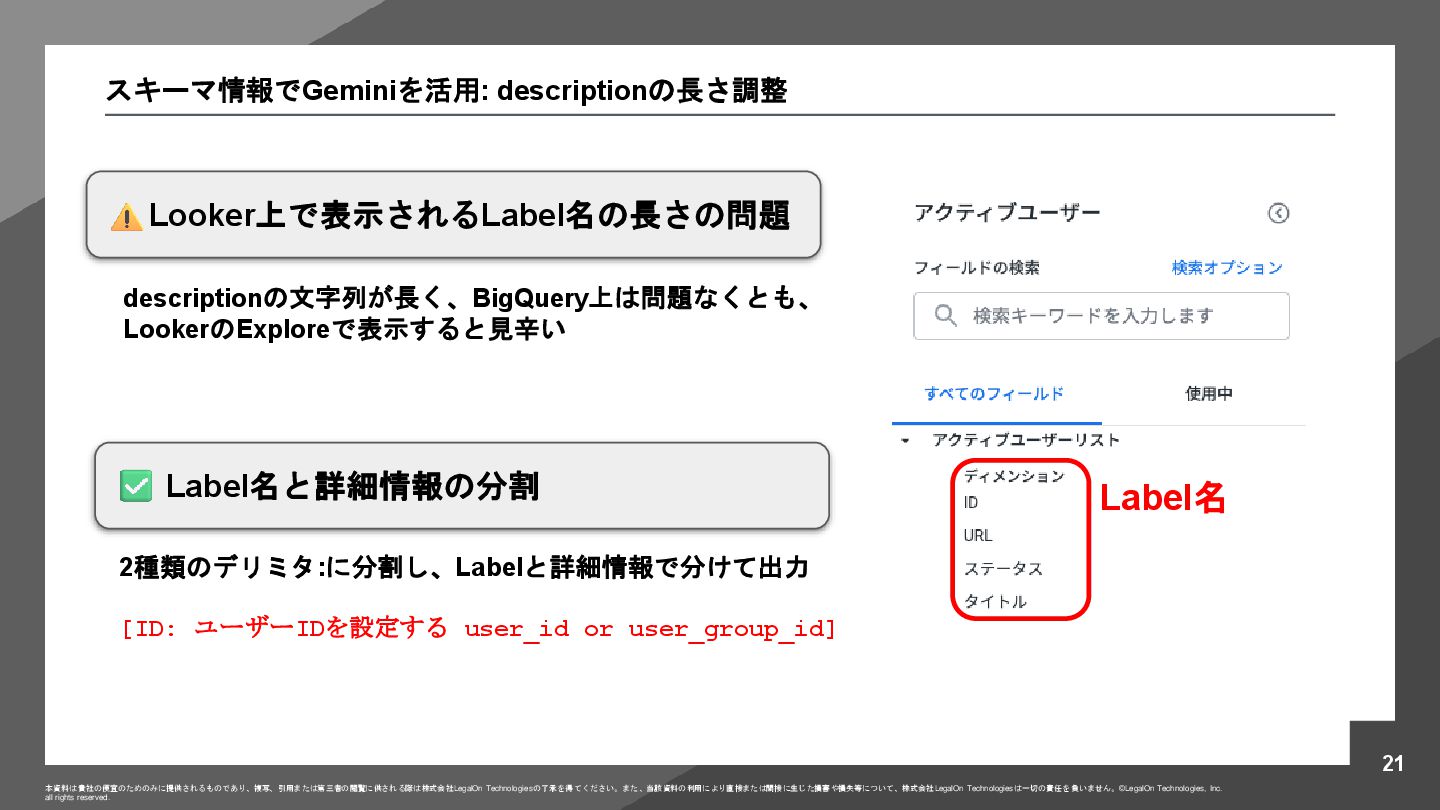Collapse the アクティブユーザー panel with the circled arrow
Screen dimensions: 1440x810
1278,213
